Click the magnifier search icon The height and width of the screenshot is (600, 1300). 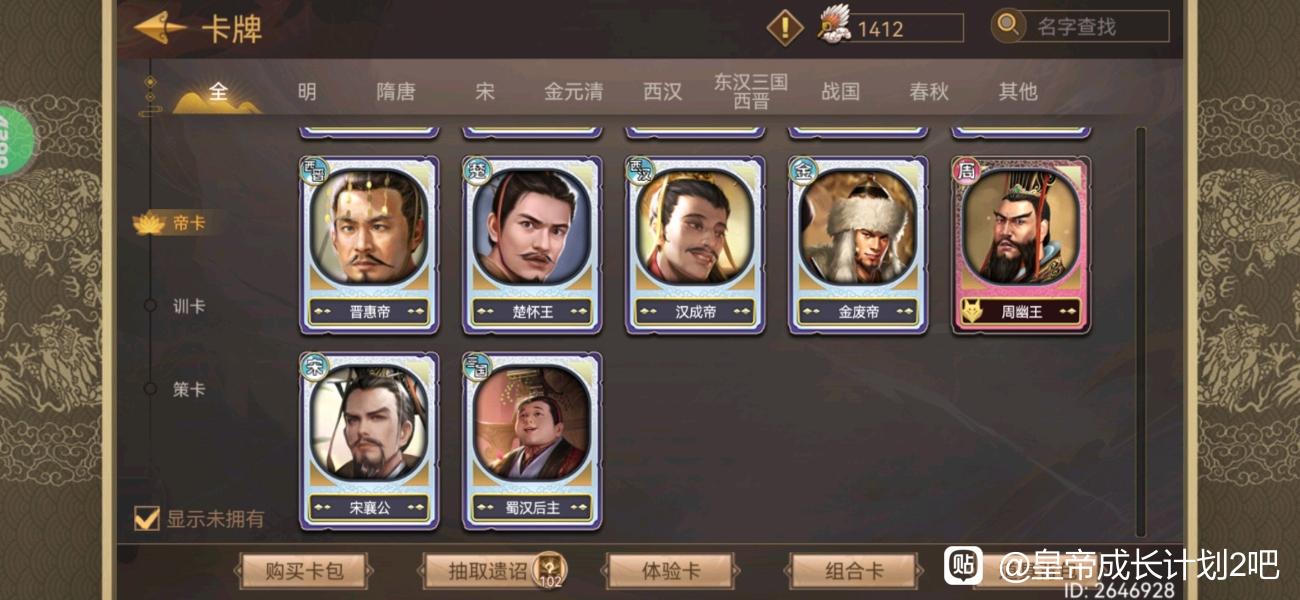click(x=1008, y=25)
